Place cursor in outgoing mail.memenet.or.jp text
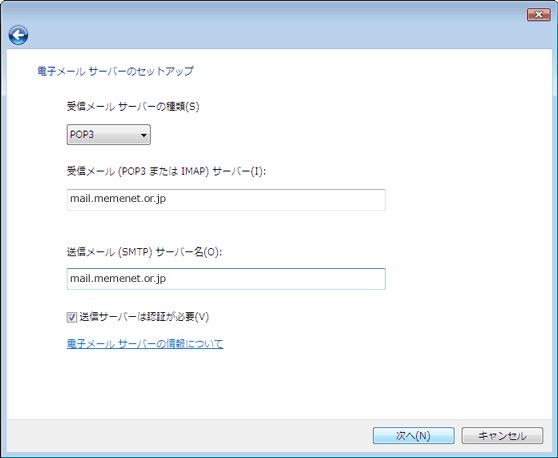 click(118, 278)
